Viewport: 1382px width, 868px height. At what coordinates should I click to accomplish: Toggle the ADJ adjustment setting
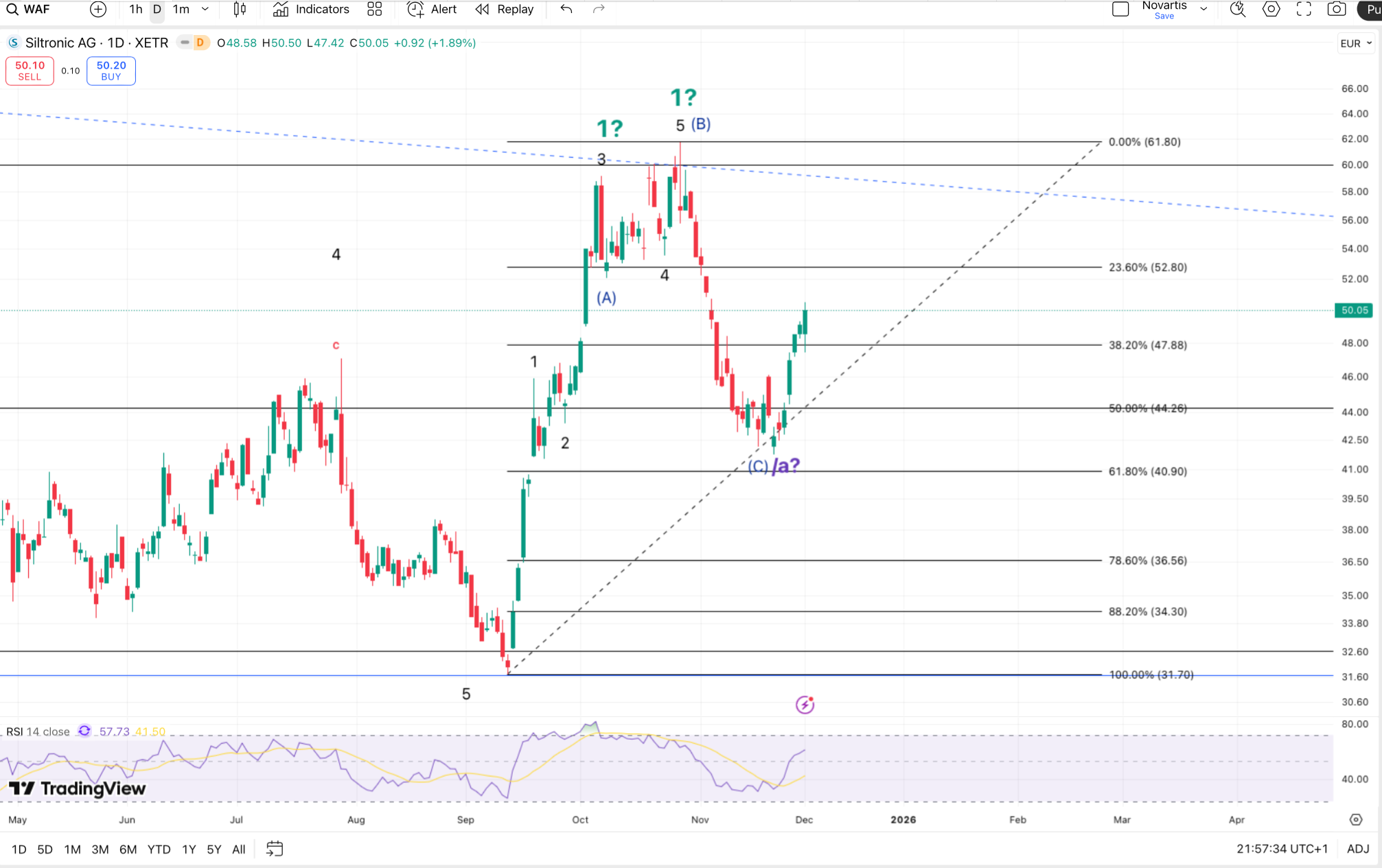1358,849
